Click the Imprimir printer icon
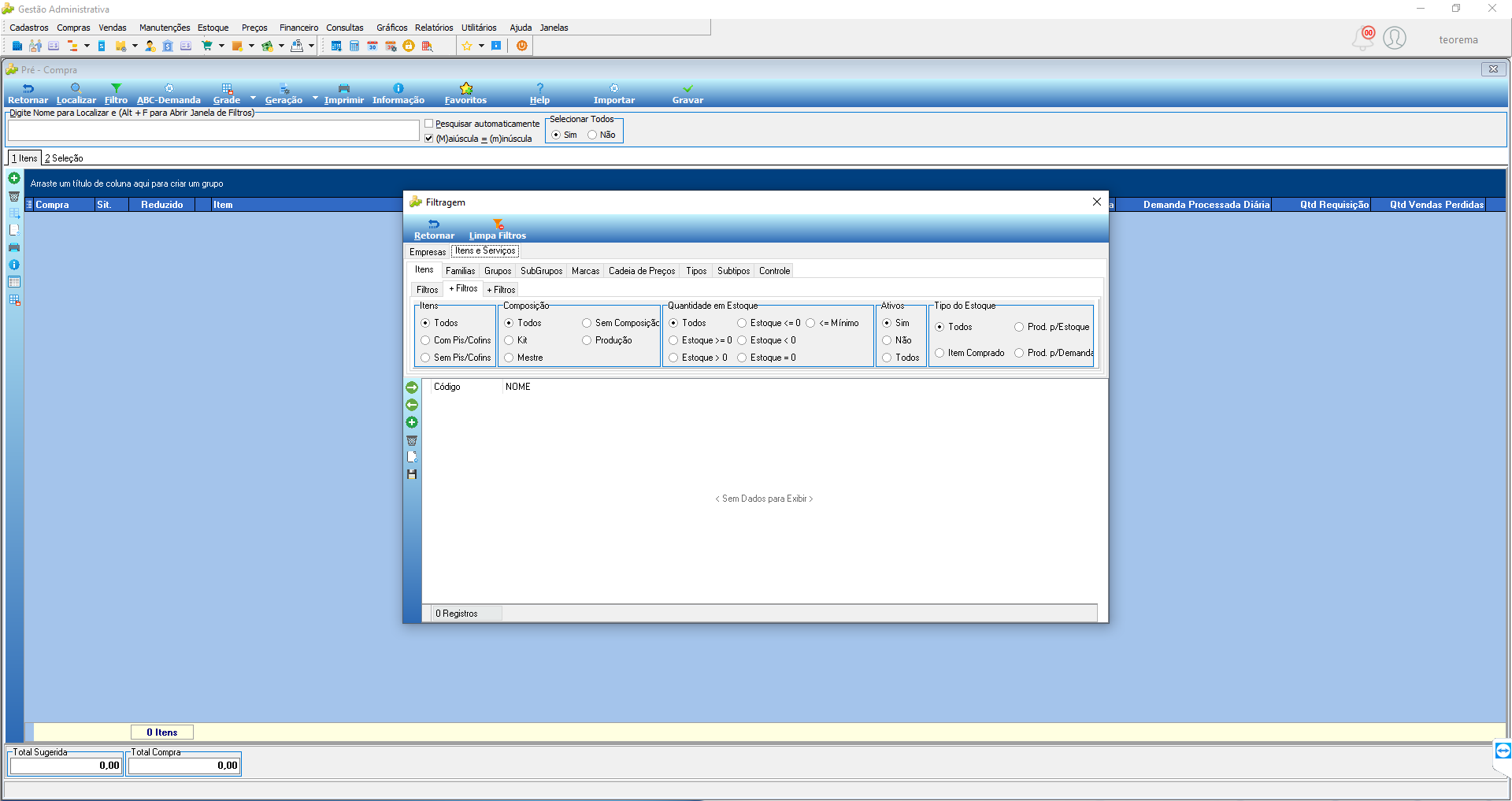Screen dimensions: 1512x801 coord(344,88)
